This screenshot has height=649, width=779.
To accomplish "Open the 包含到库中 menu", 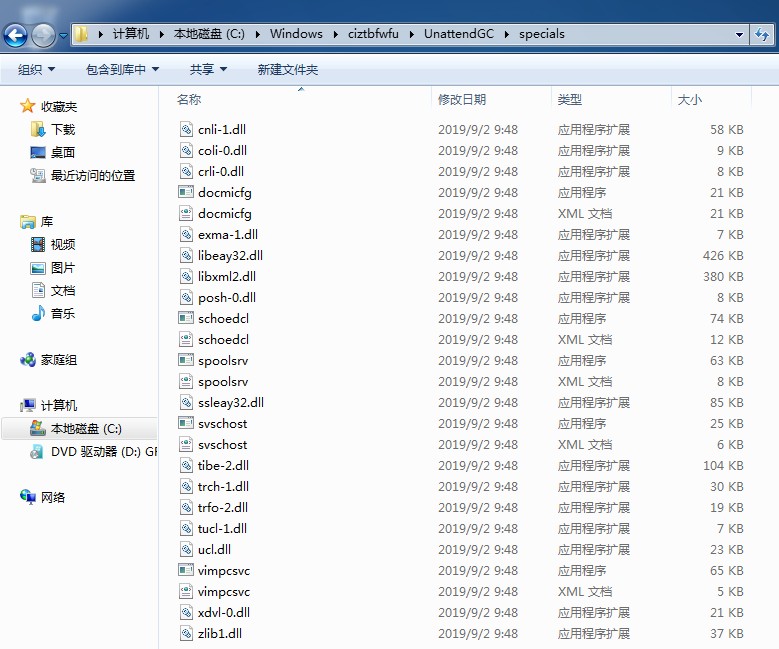I will point(122,70).
